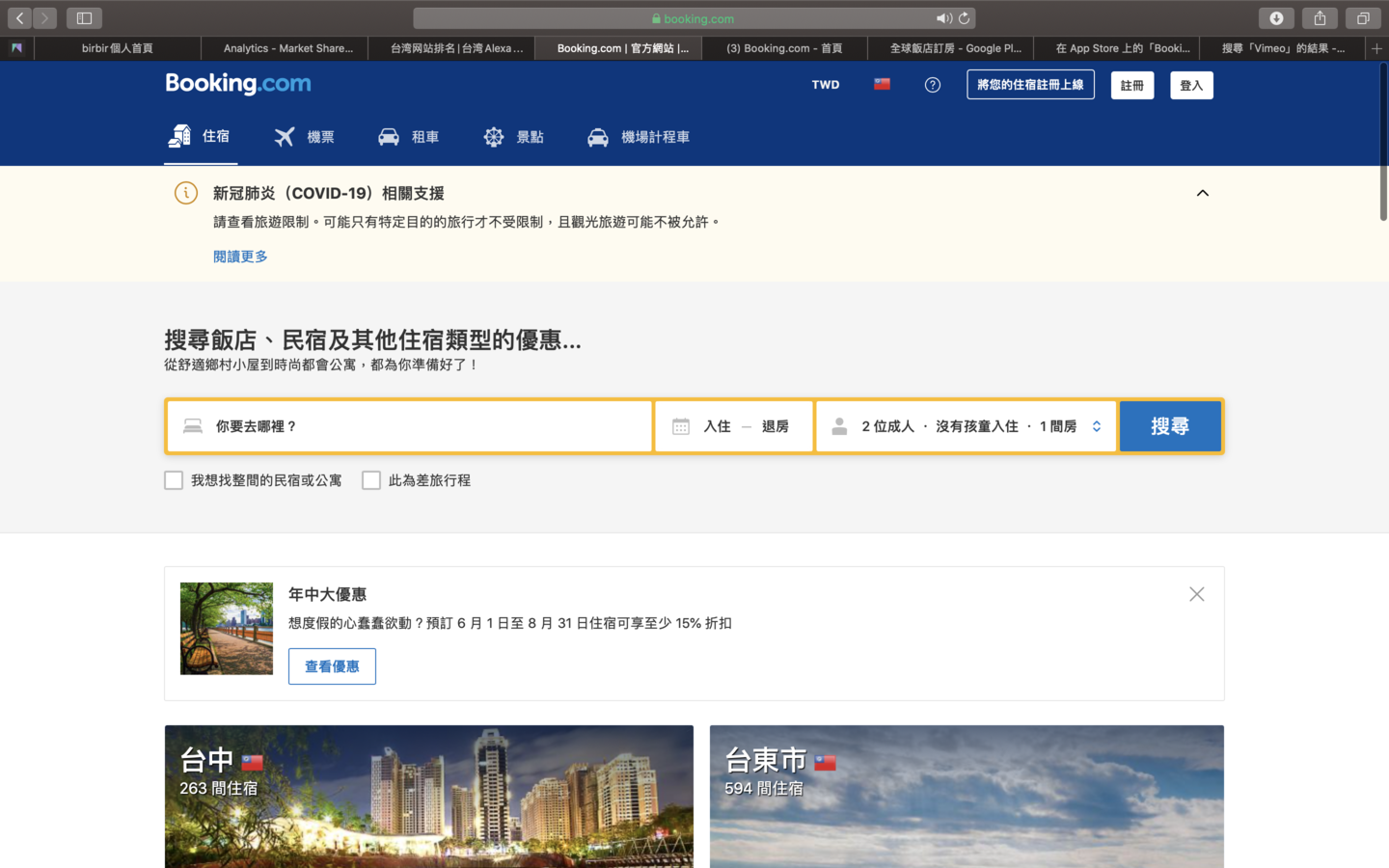
Task: Switch to App Store Booking browser tab
Action: [1117, 48]
